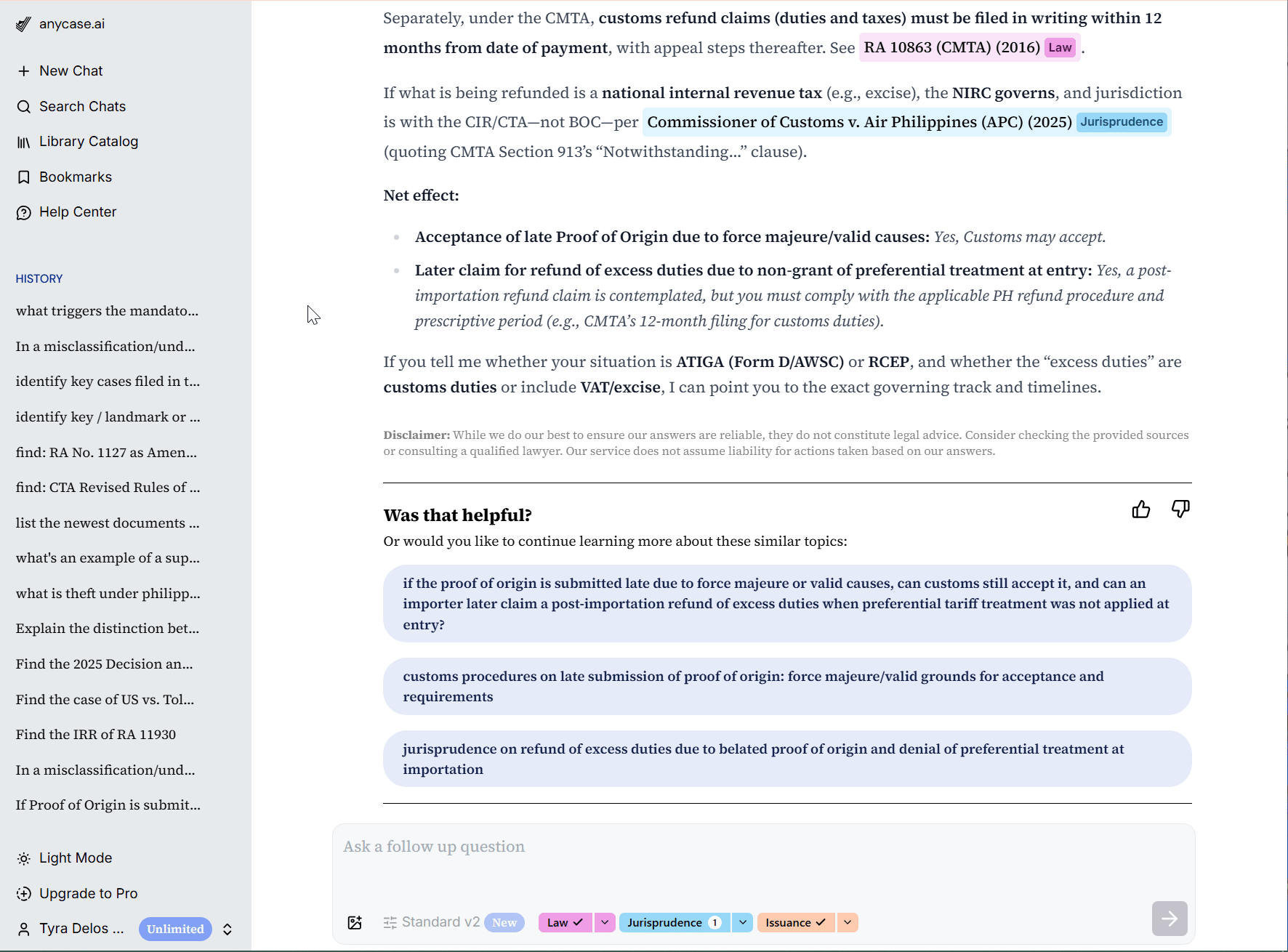The height and width of the screenshot is (952, 1288).
Task: Toggle the Jurisprudence source filter
Action: pos(675,923)
